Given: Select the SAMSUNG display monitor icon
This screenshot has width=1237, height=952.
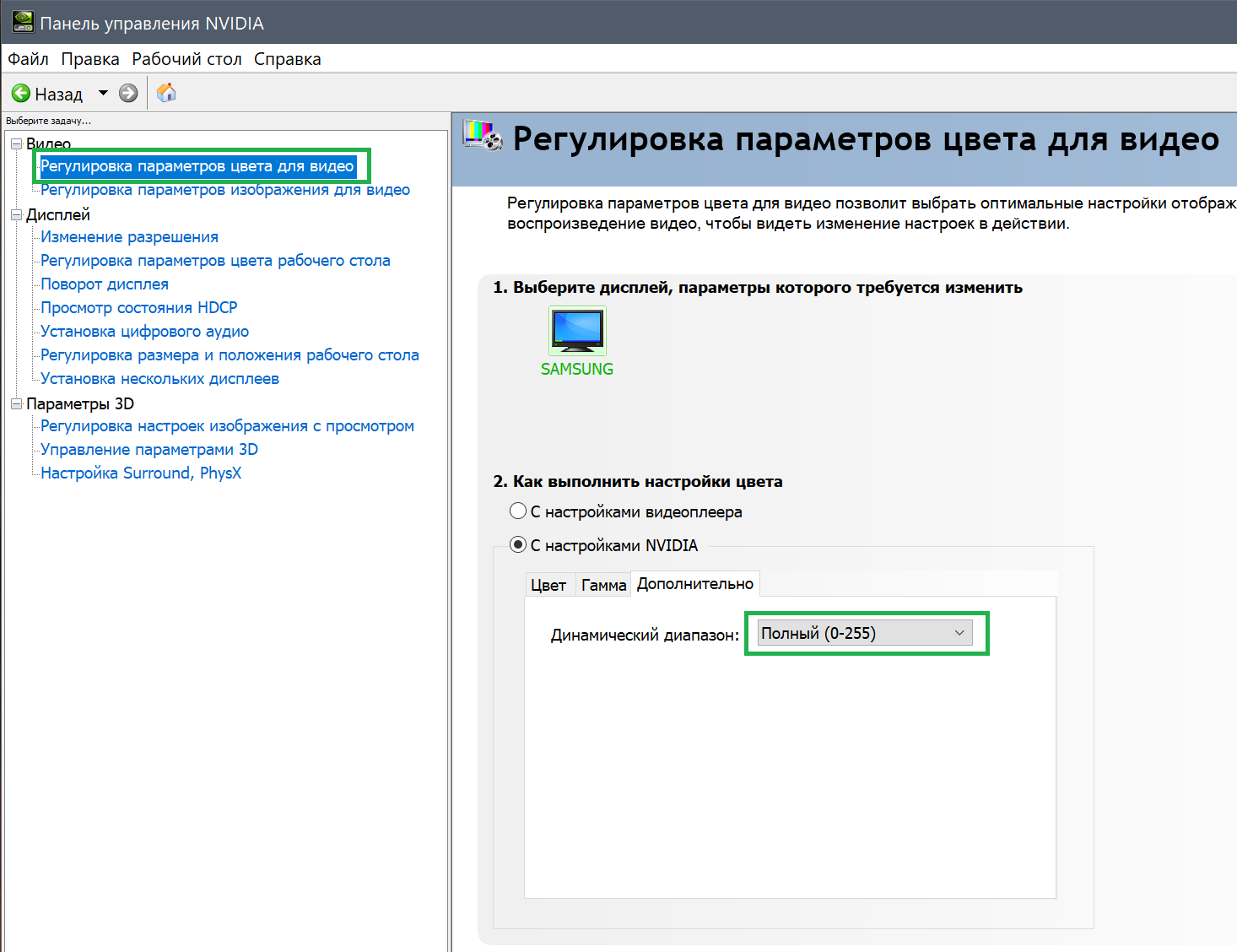Looking at the screenshot, I should [577, 331].
